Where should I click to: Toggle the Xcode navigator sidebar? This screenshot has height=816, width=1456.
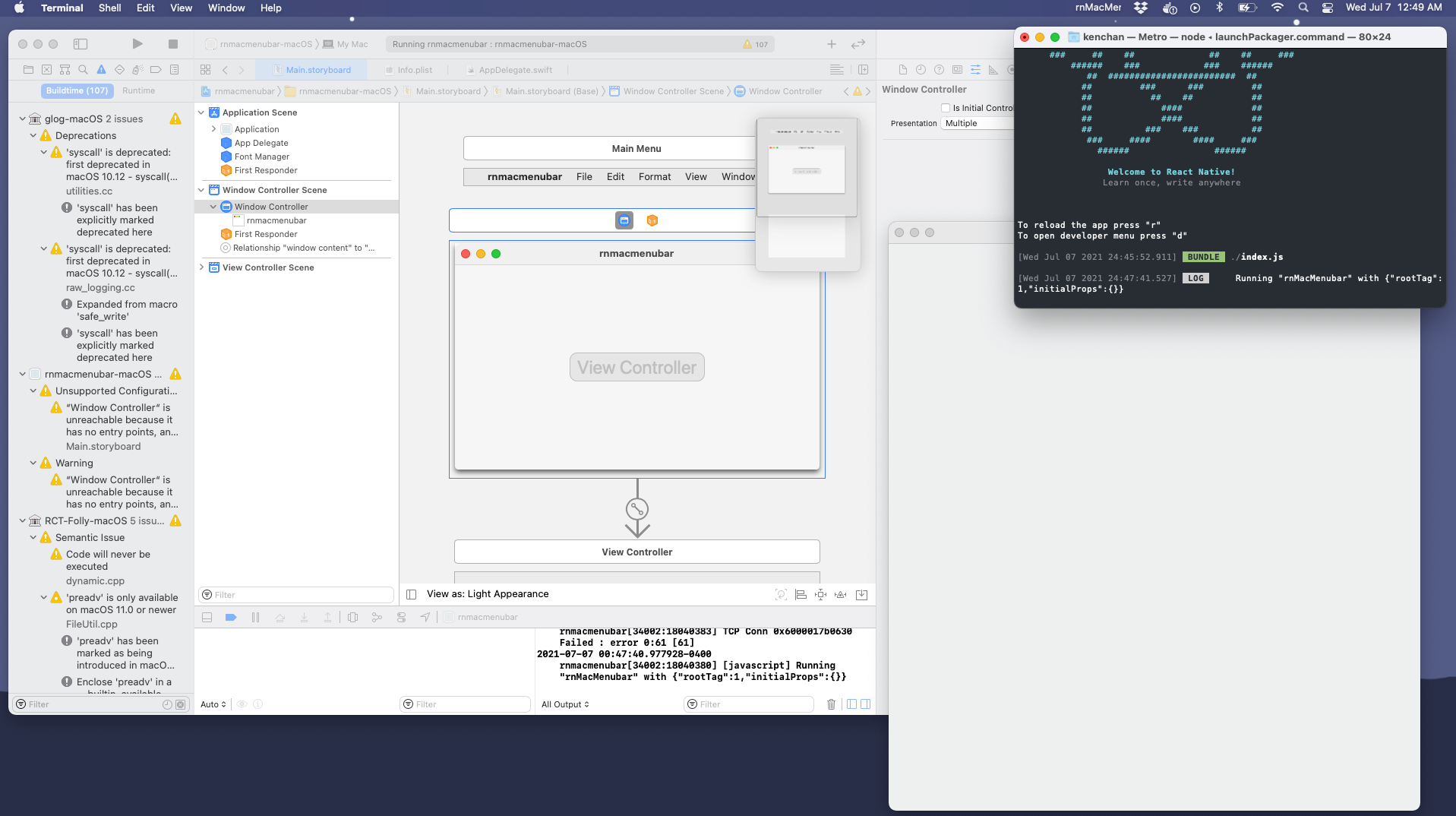pyautogui.click(x=81, y=44)
